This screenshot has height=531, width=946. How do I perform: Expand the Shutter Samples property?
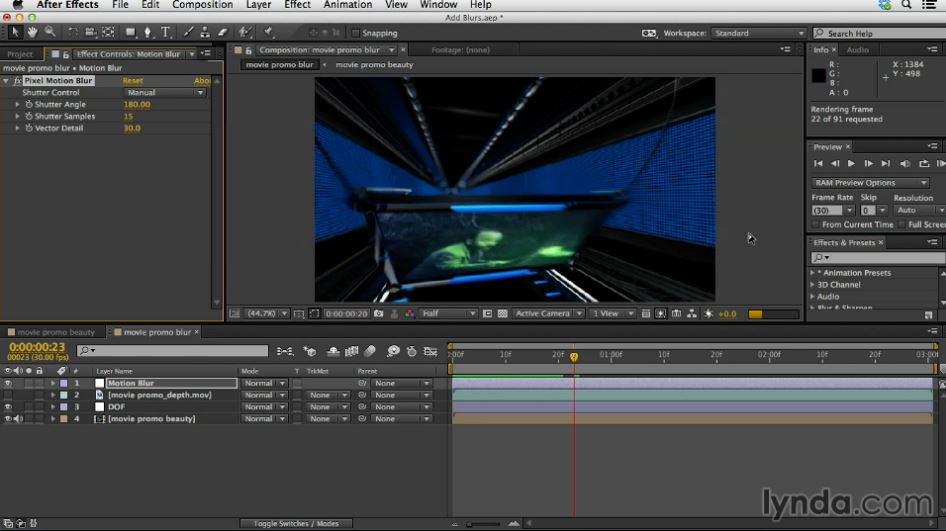[x=17, y=116]
